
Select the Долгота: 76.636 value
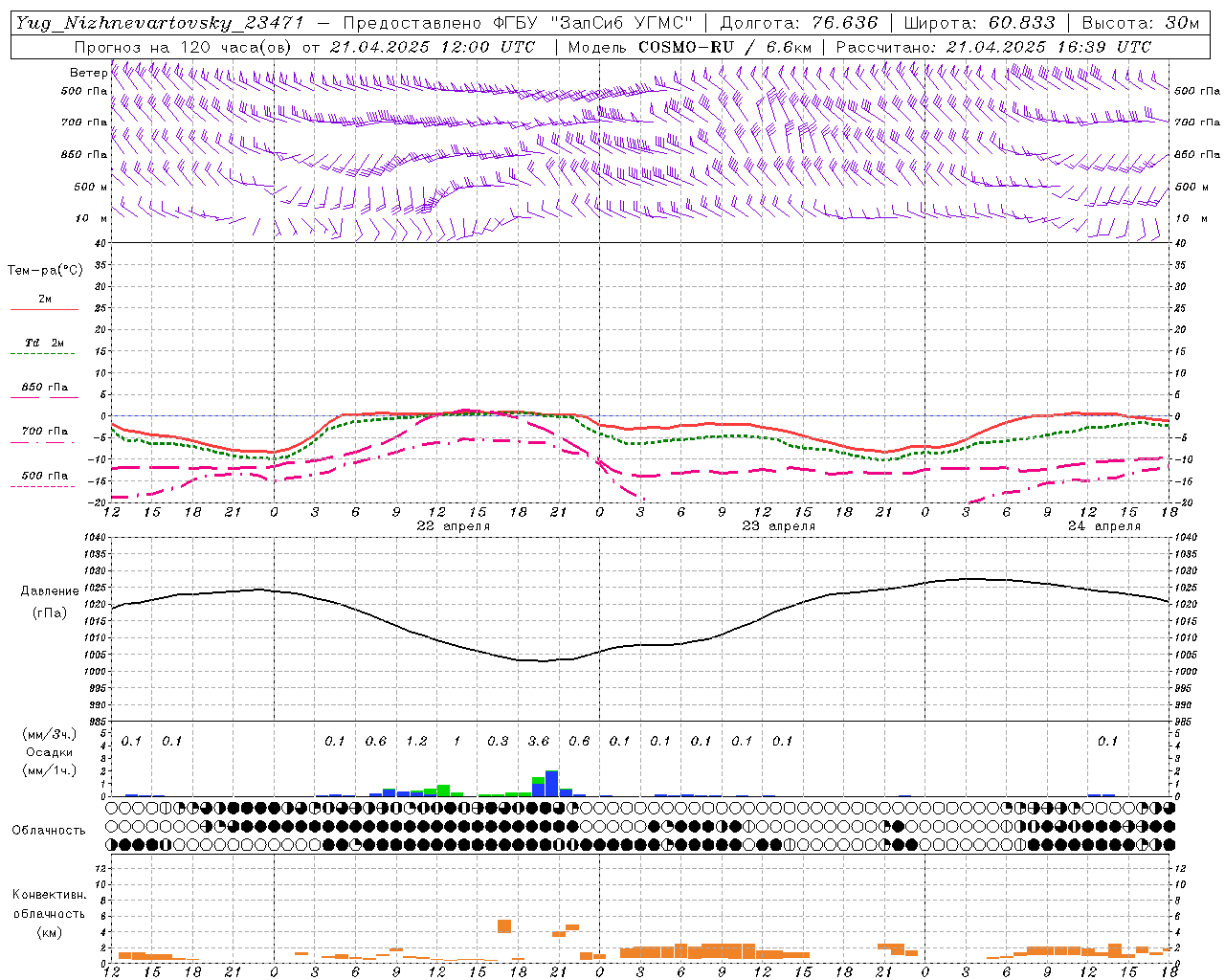coord(799,23)
